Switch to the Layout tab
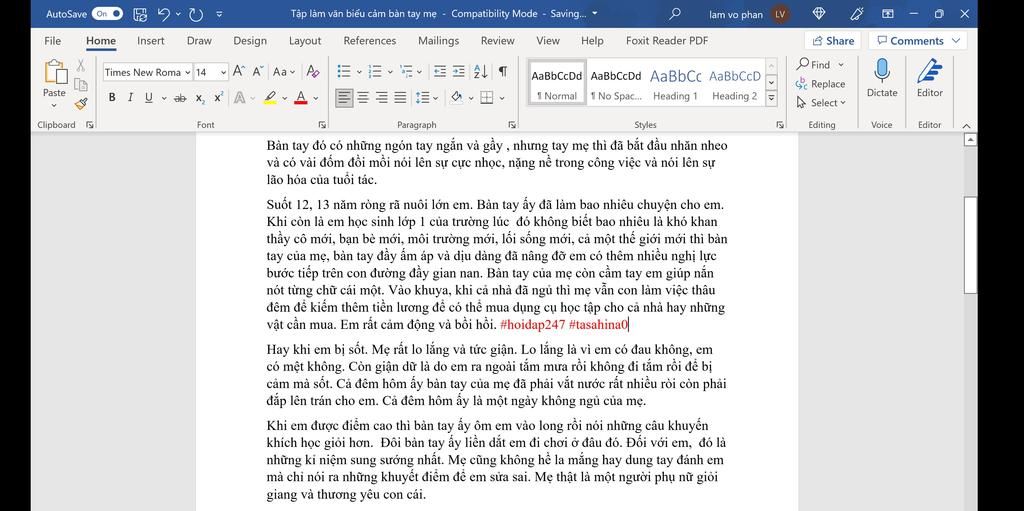 coord(305,41)
